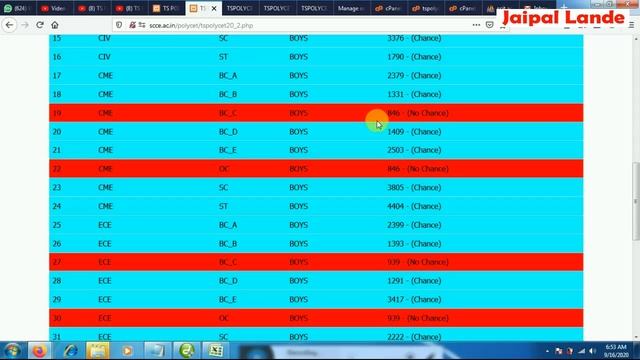The width and height of the screenshot is (640, 360).
Task: Open the media player taskbar icon
Action: coord(127,351)
